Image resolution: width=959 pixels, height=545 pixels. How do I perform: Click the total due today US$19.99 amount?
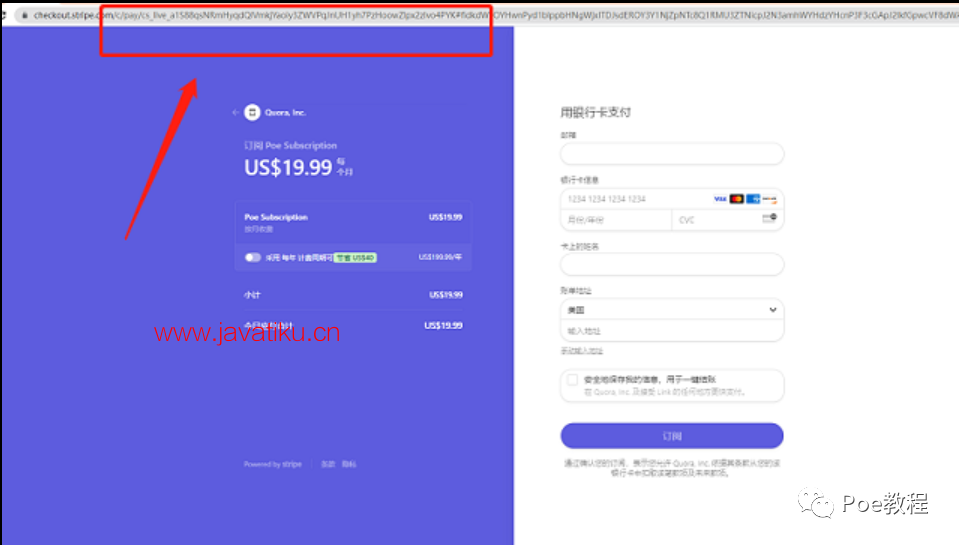point(443,325)
